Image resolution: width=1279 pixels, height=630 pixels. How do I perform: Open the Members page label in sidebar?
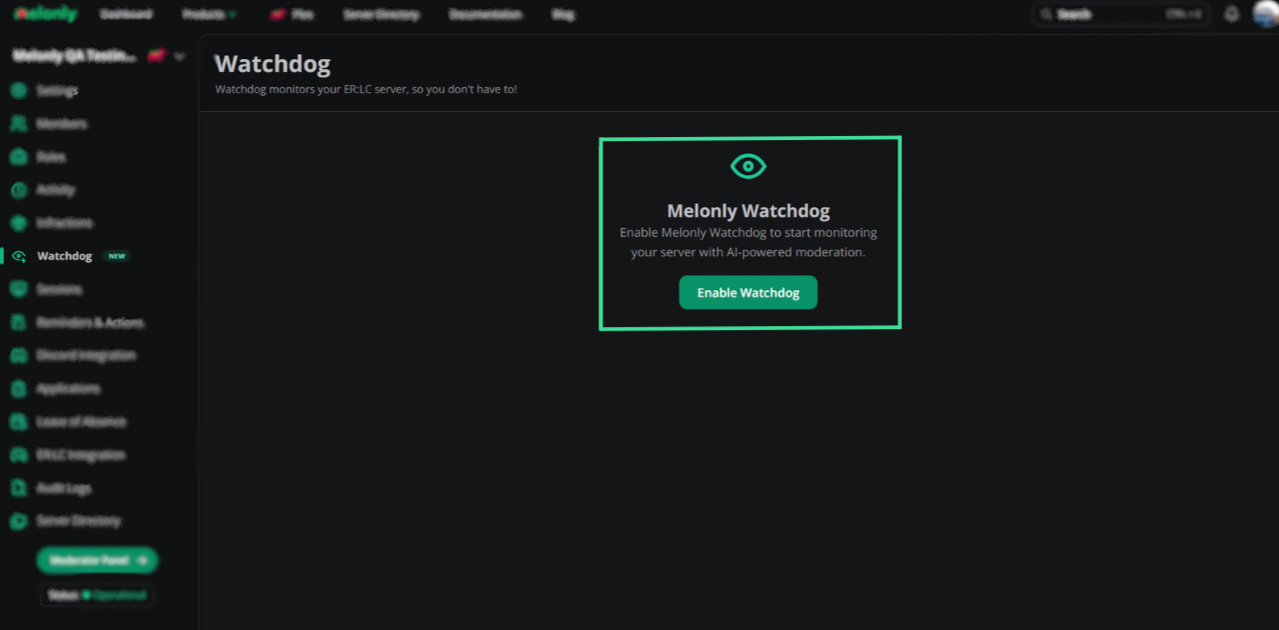tap(62, 124)
